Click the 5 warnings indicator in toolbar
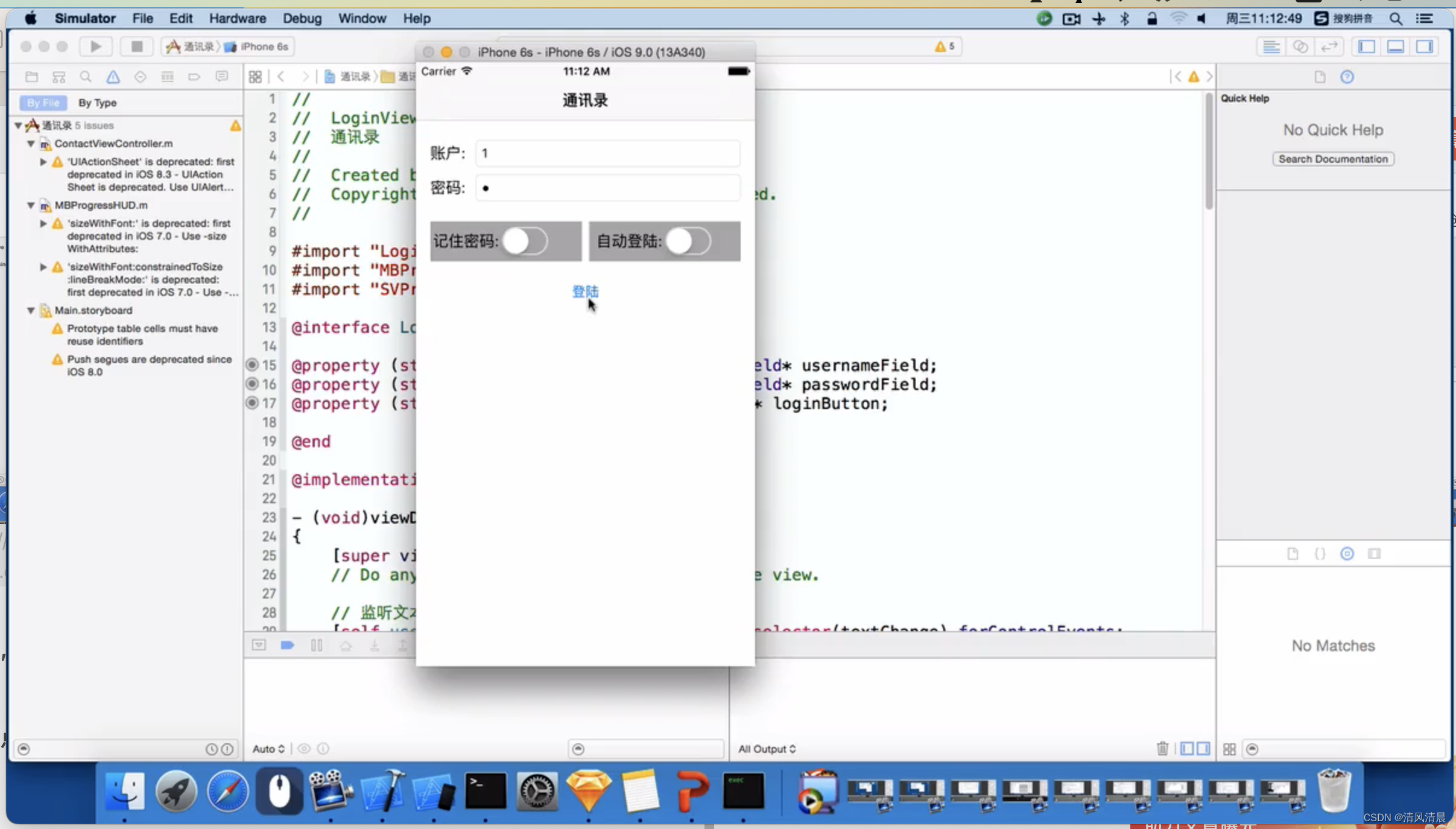 click(x=945, y=46)
